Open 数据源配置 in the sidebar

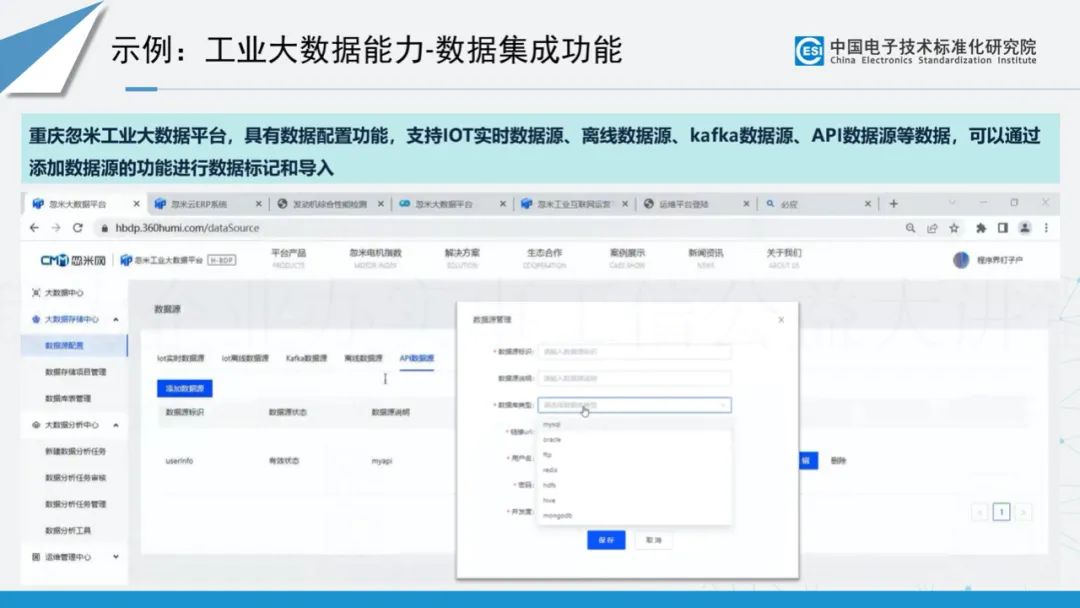click(74, 346)
